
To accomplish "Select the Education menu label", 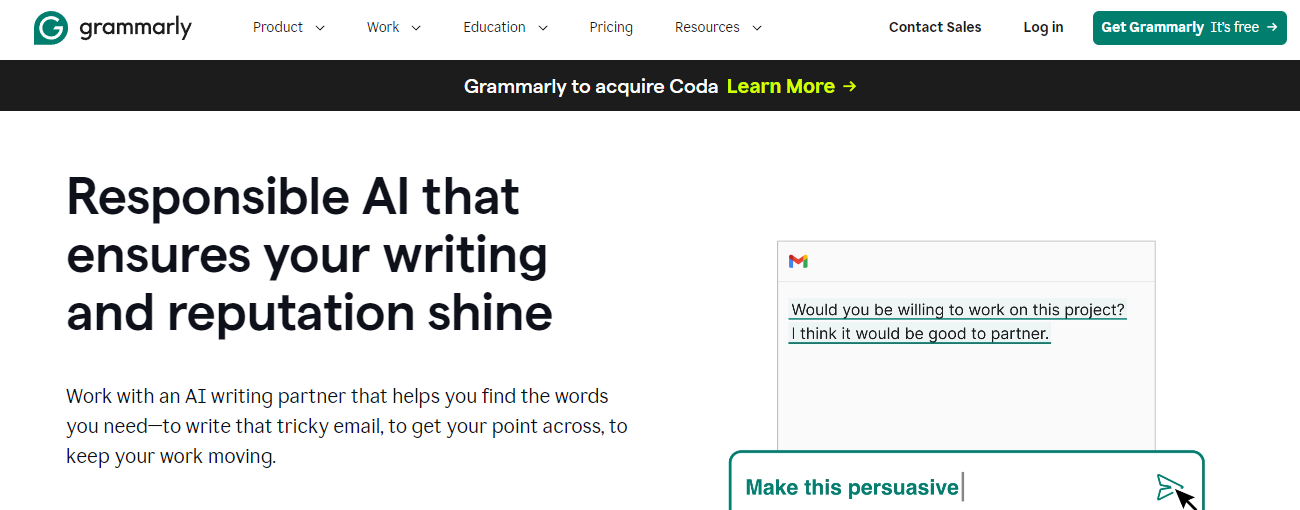I will pyautogui.click(x=494, y=28).
